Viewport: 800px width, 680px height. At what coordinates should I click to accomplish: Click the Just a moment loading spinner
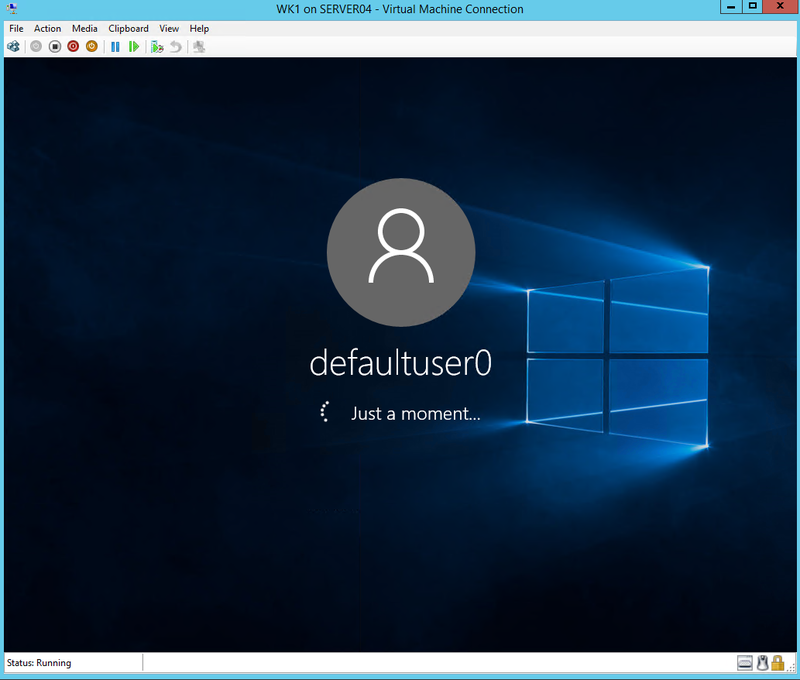(x=324, y=411)
